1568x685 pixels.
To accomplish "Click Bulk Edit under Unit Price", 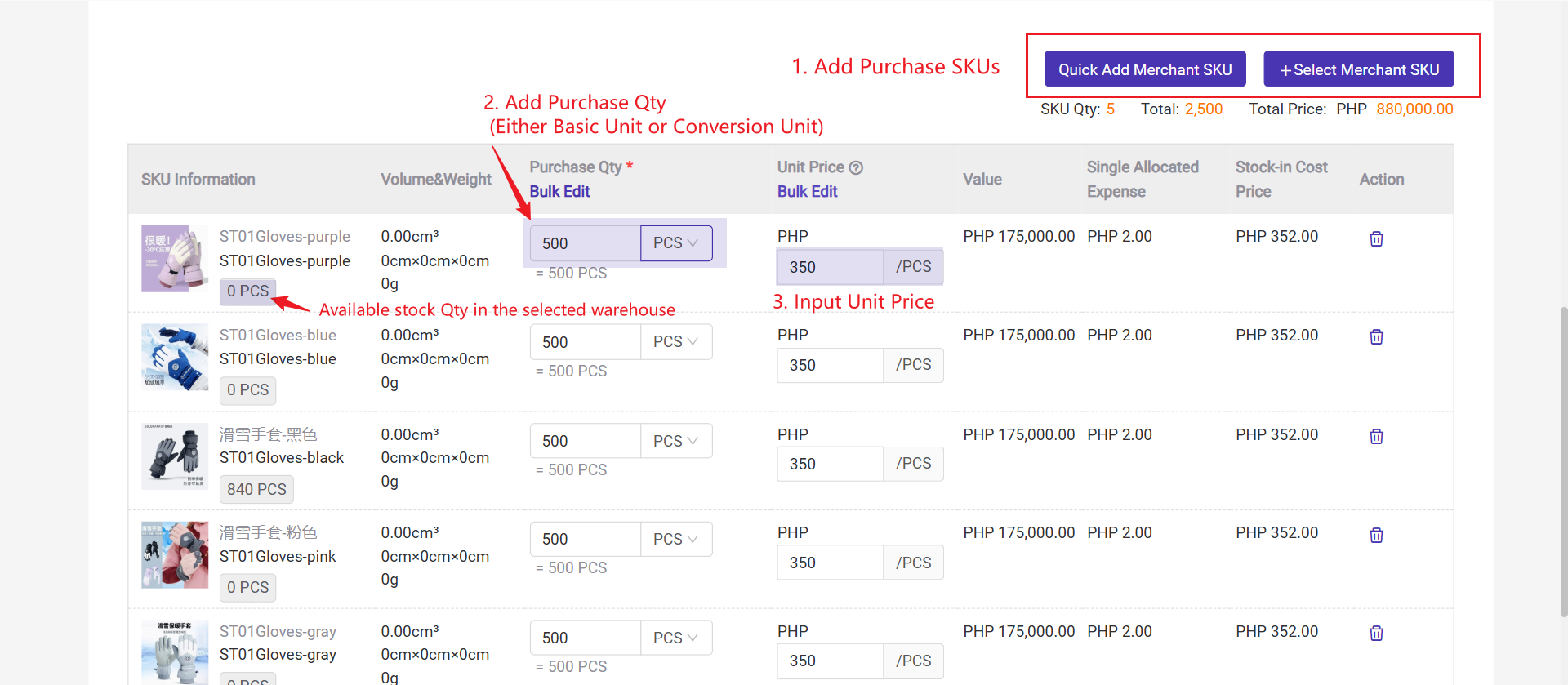I will (807, 191).
